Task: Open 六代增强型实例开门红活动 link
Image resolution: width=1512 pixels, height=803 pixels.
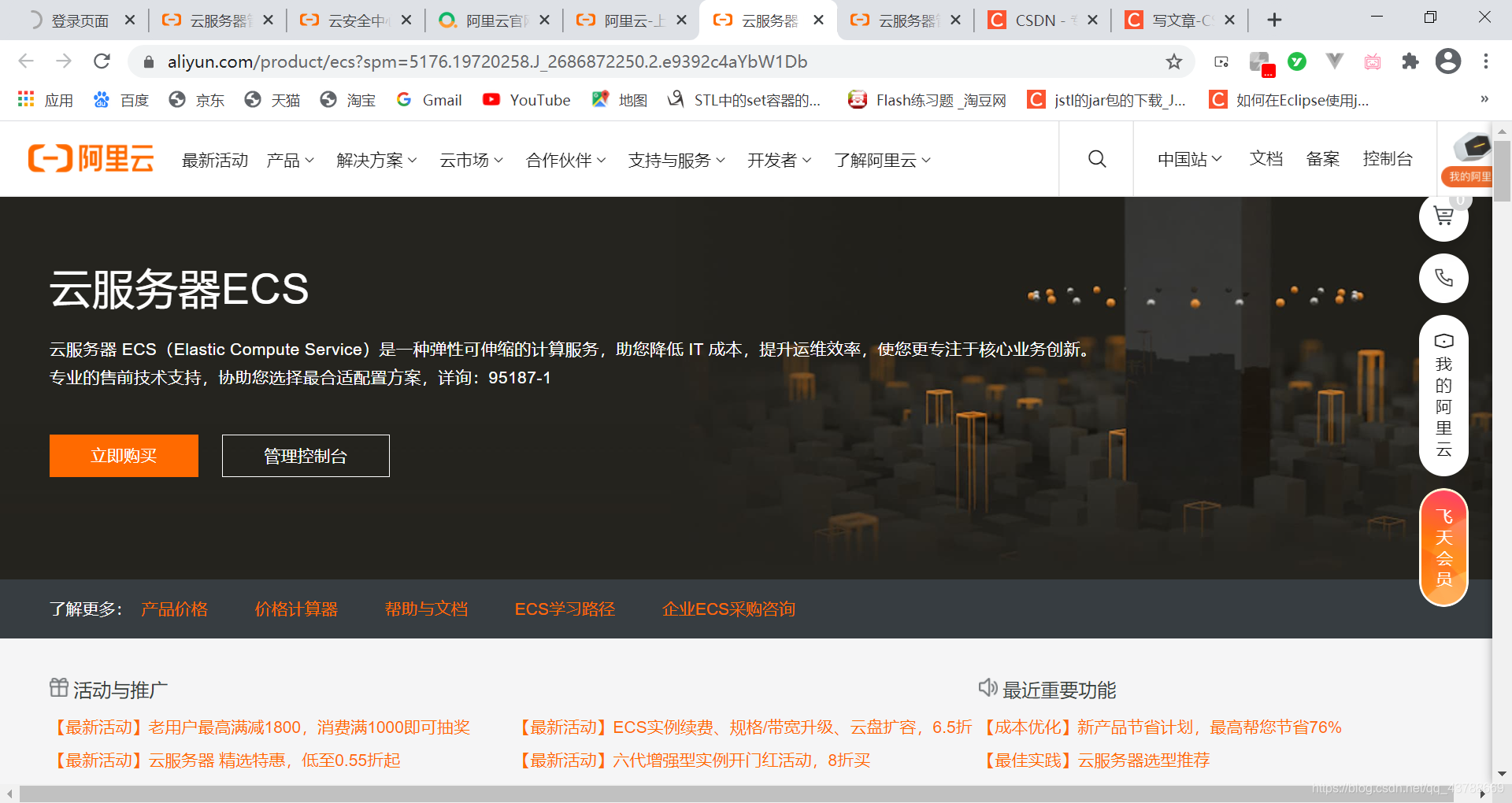Action: [x=693, y=760]
